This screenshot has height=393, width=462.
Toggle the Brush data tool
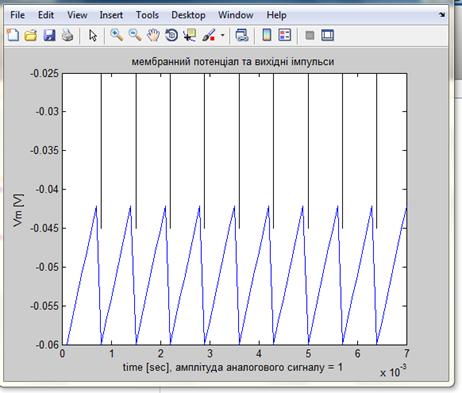click(x=209, y=35)
